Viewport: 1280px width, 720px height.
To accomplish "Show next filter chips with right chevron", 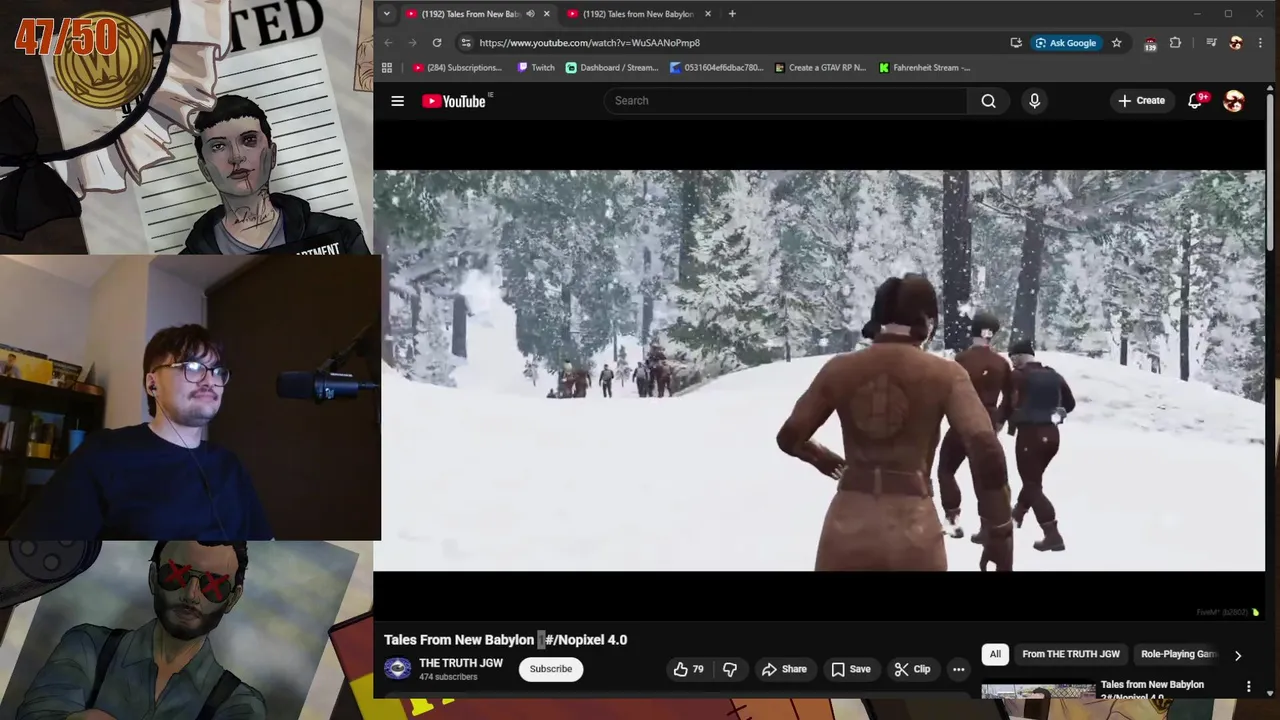I will click(1237, 655).
